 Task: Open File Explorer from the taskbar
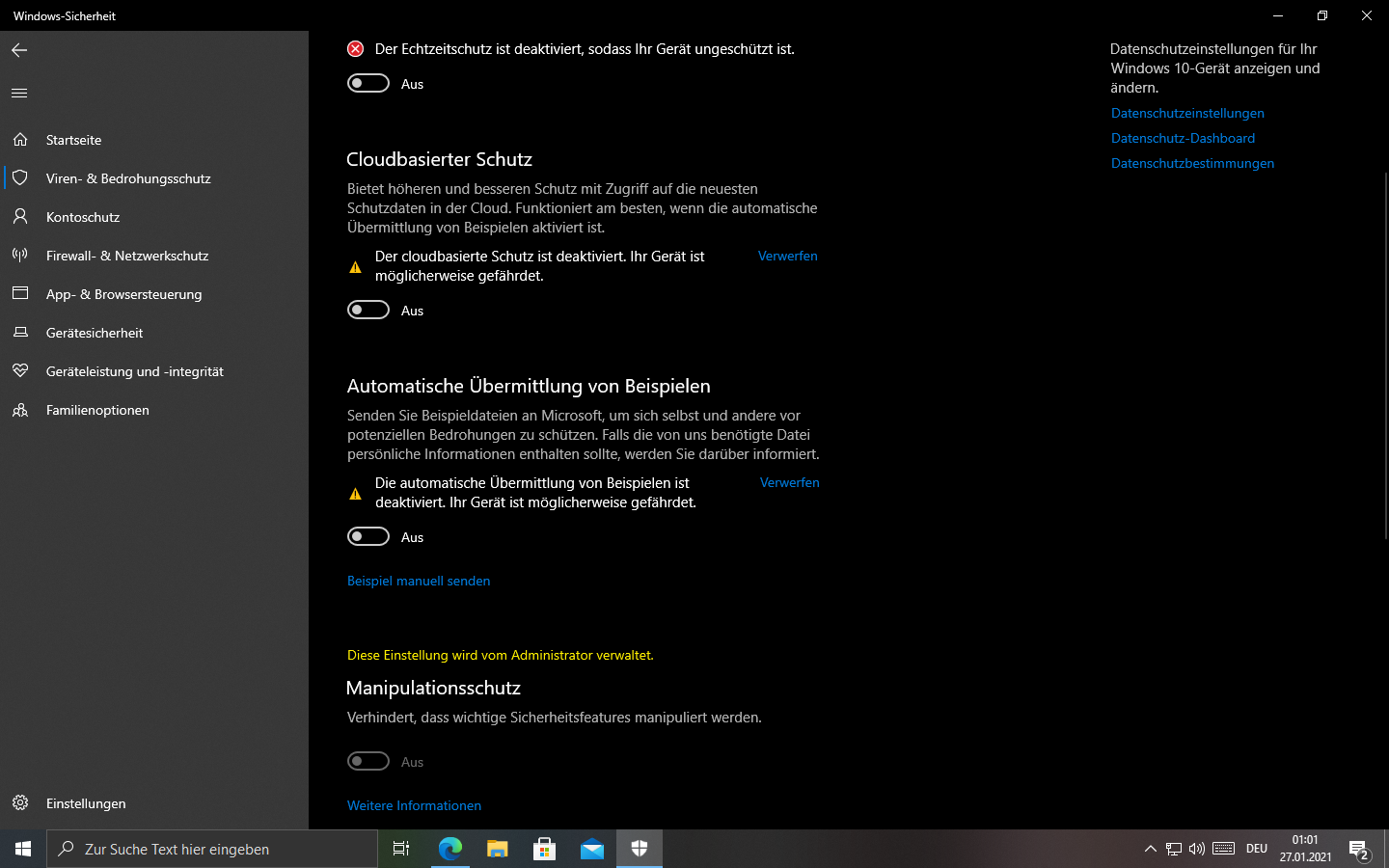tap(498, 849)
